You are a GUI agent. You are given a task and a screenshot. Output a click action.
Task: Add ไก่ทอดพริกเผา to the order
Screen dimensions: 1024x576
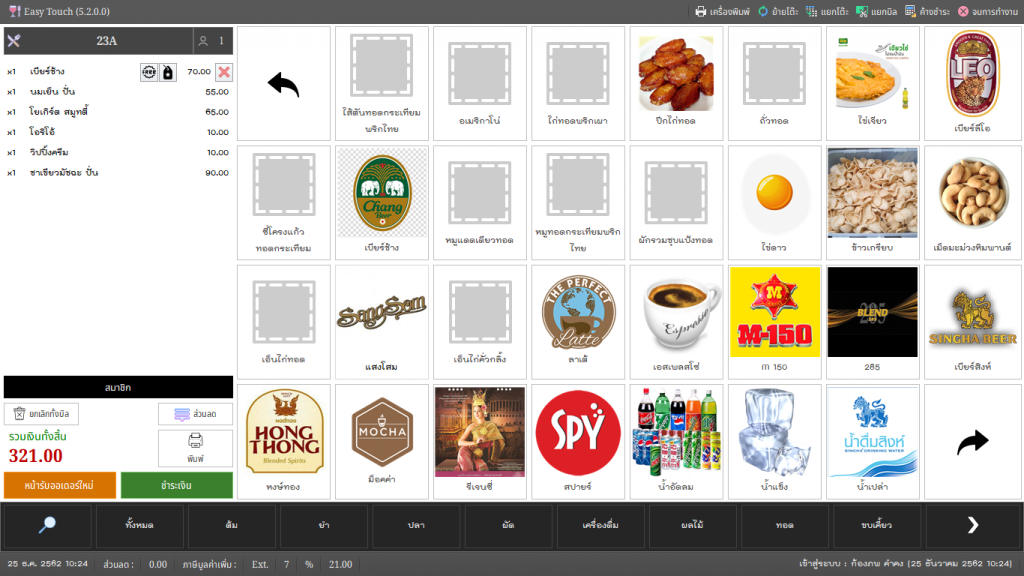(x=578, y=84)
